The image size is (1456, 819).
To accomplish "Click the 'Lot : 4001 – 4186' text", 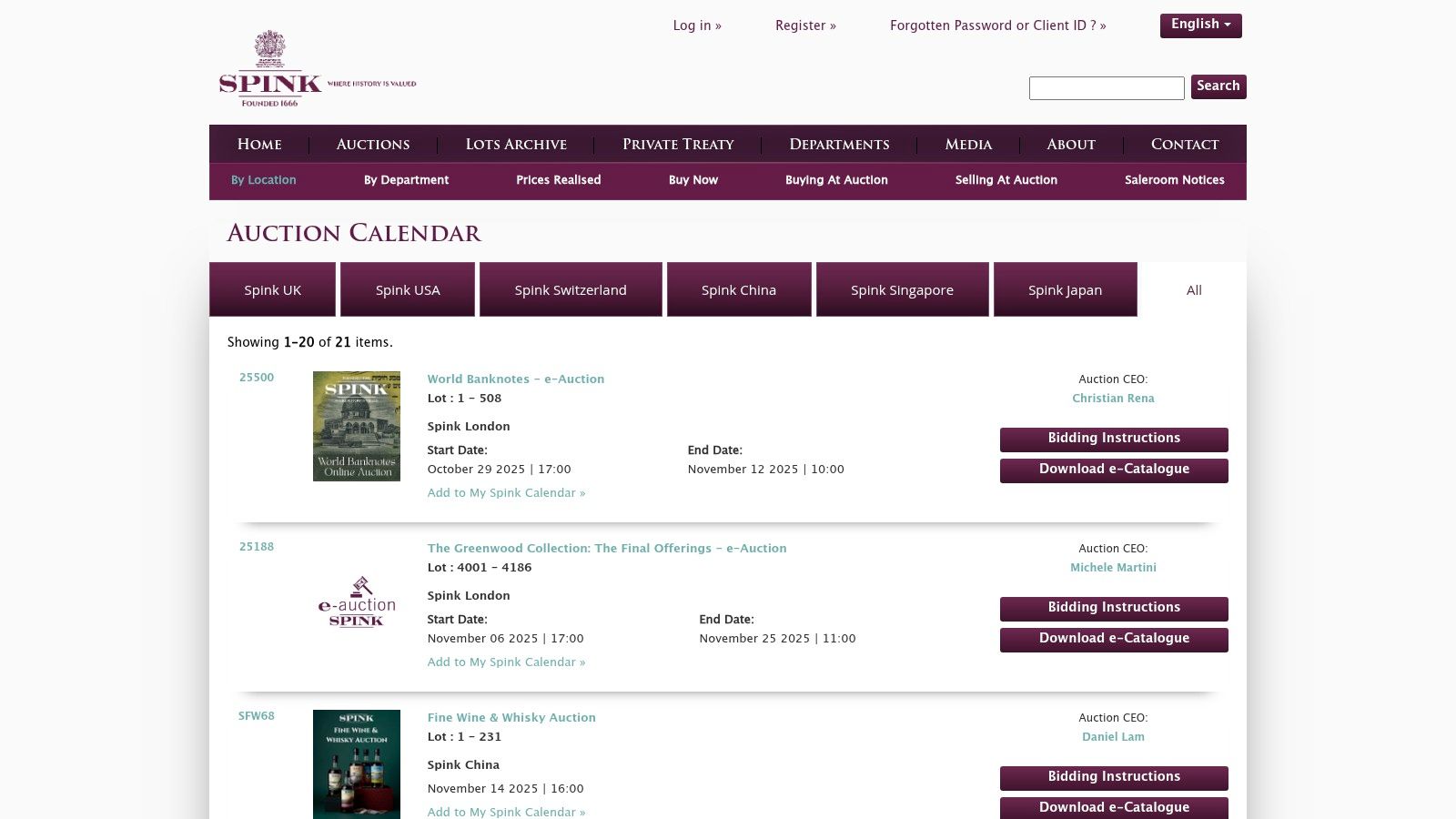I will [480, 568].
